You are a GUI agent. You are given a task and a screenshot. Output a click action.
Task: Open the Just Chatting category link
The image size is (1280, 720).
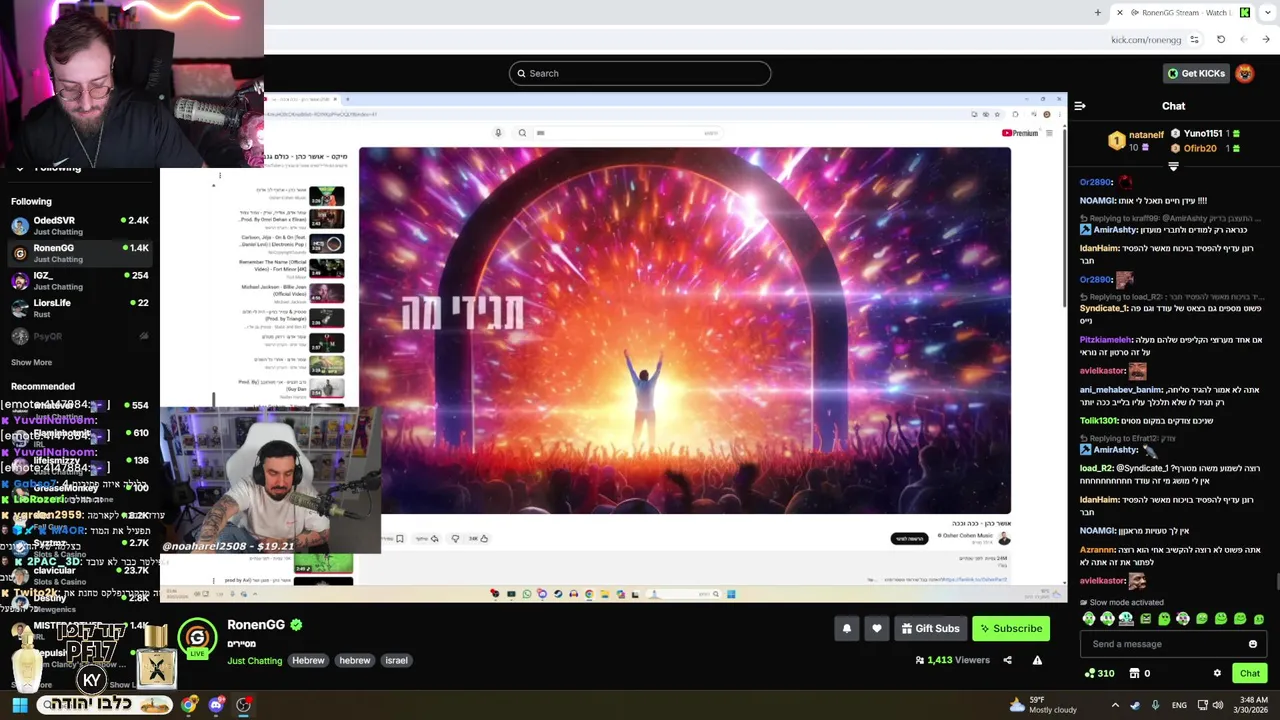click(254, 661)
